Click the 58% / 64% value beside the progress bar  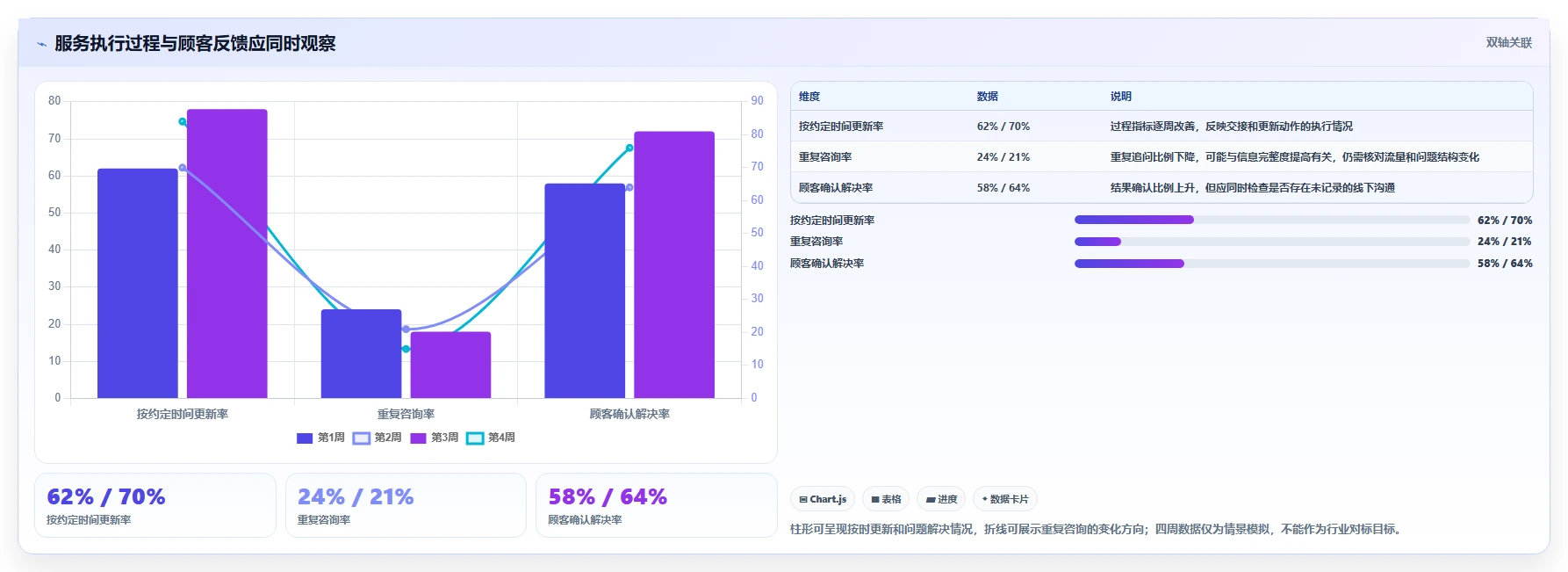pos(1505,264)
